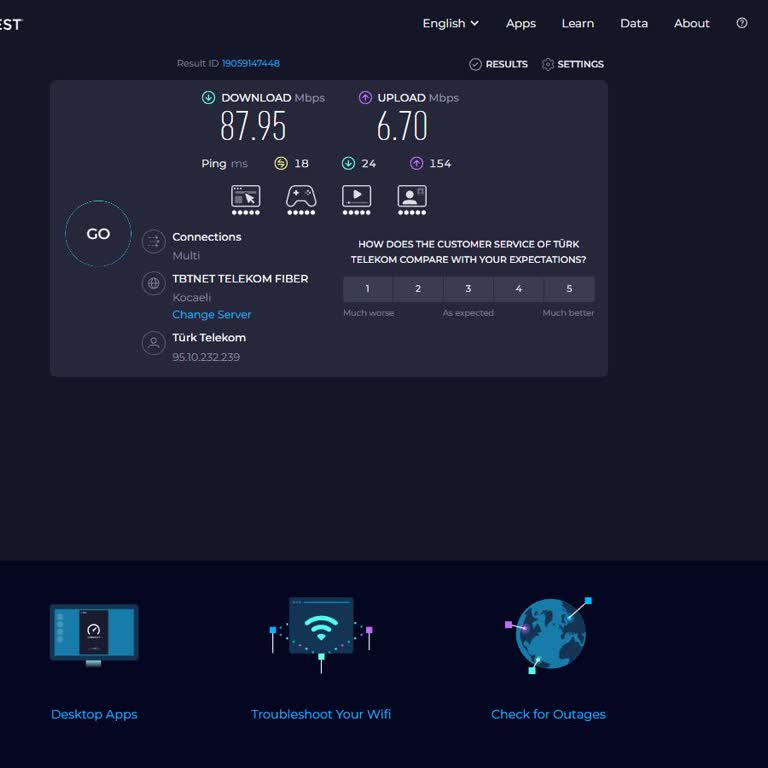This screenshot has width=768, height=768.
Task: Open SETTINGS page
Action: (x=580, y=64)
